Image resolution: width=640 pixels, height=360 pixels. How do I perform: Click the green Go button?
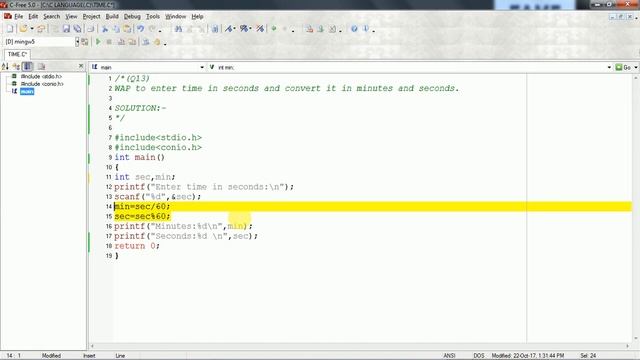tap(623, 67)
